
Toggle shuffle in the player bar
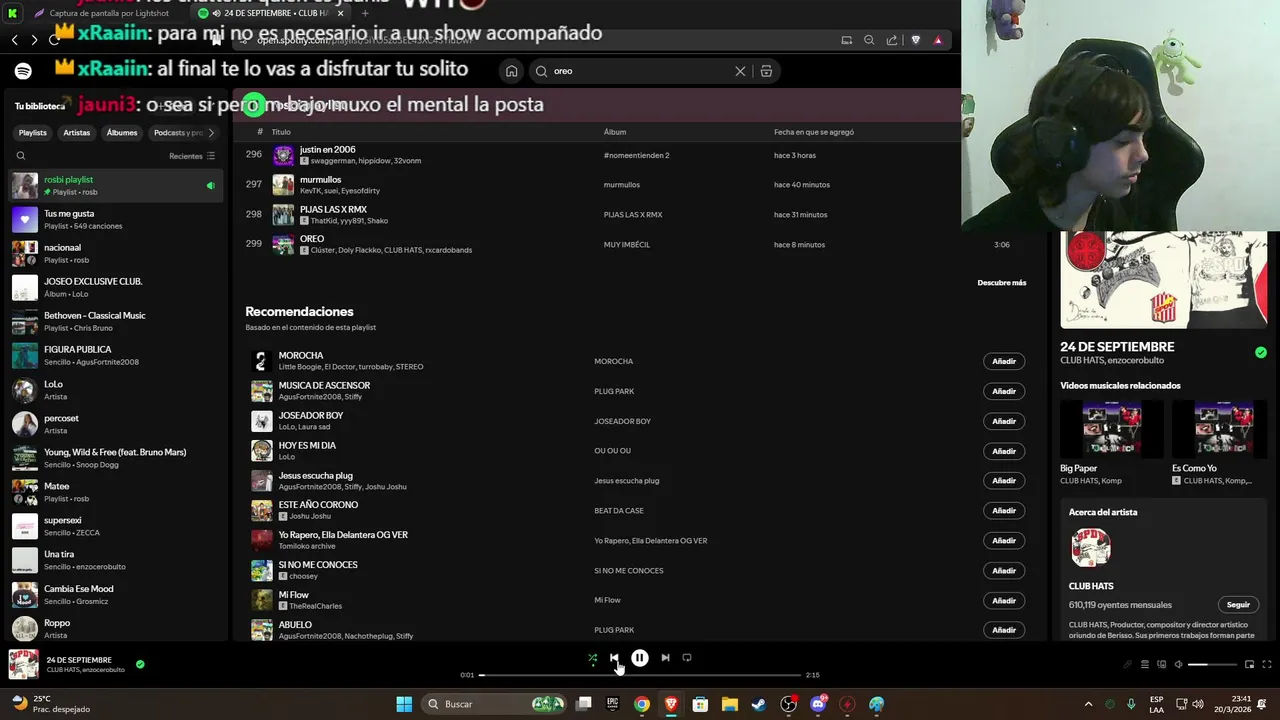click(592, 658)
